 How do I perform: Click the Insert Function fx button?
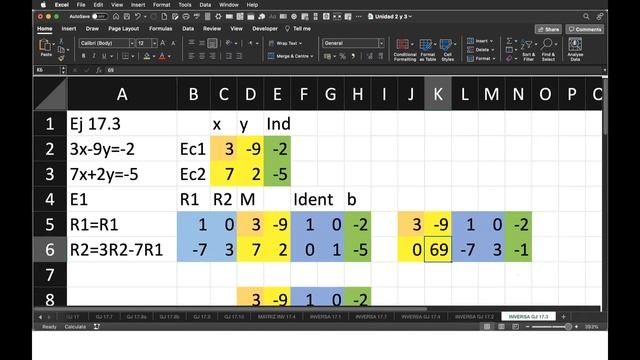coord(99,70)
